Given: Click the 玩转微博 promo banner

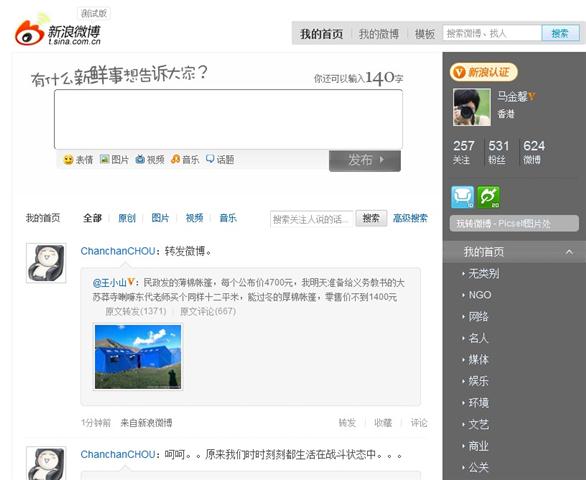Looking at the screenshot, I should [514, 224].
